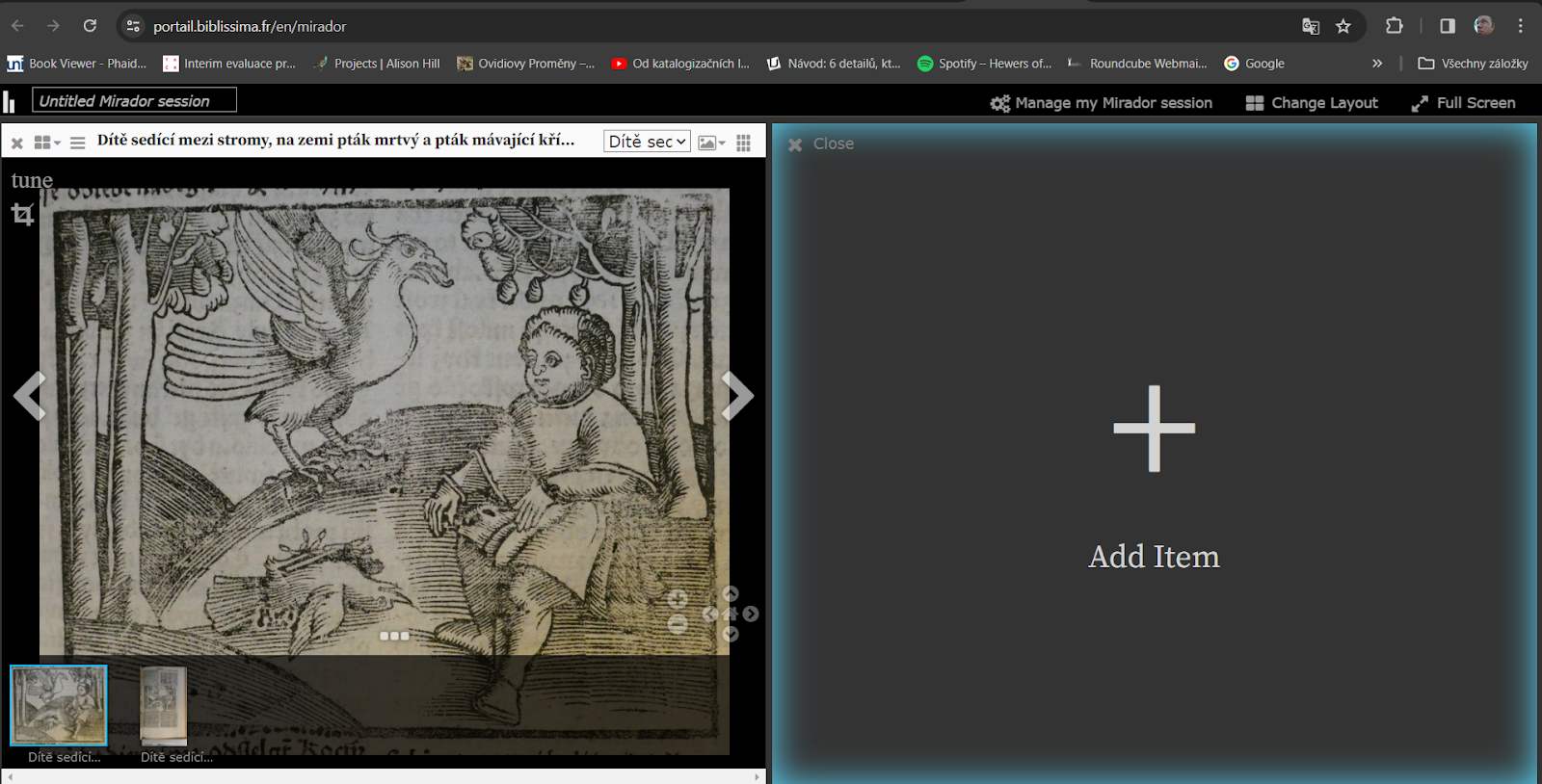Image resolution: width=1542 pixels, height=784 pixels.
Task: Open 'Spotify – Hewers of...' bookmark
Action: tap(984, 64)
